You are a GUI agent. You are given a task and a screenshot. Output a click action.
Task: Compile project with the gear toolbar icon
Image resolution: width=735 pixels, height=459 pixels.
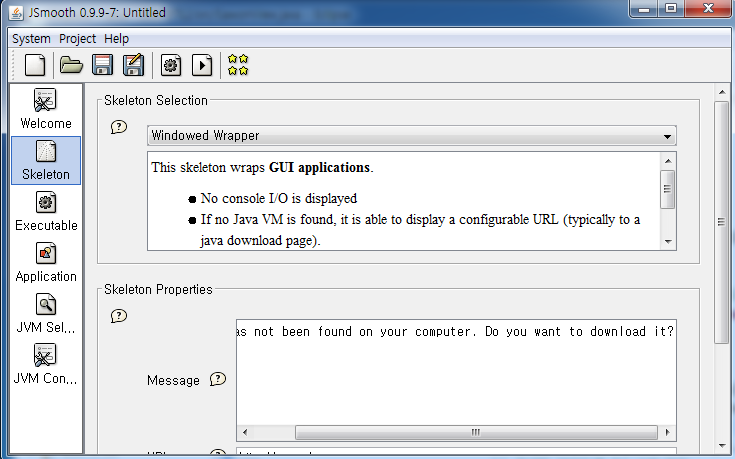click(x=171, y=65)
